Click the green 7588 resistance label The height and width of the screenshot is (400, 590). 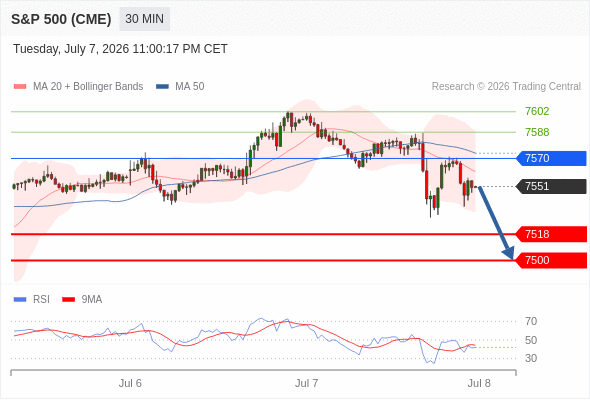click(x=537, y=132)
